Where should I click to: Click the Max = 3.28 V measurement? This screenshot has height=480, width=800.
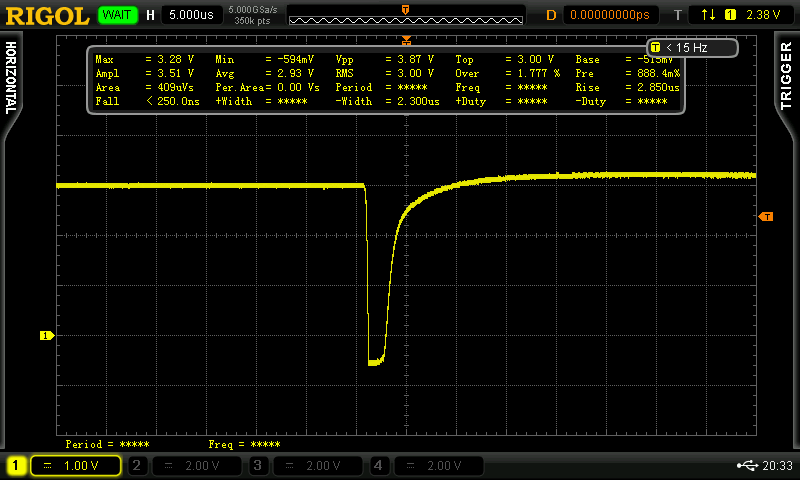(x=145, y=60)
